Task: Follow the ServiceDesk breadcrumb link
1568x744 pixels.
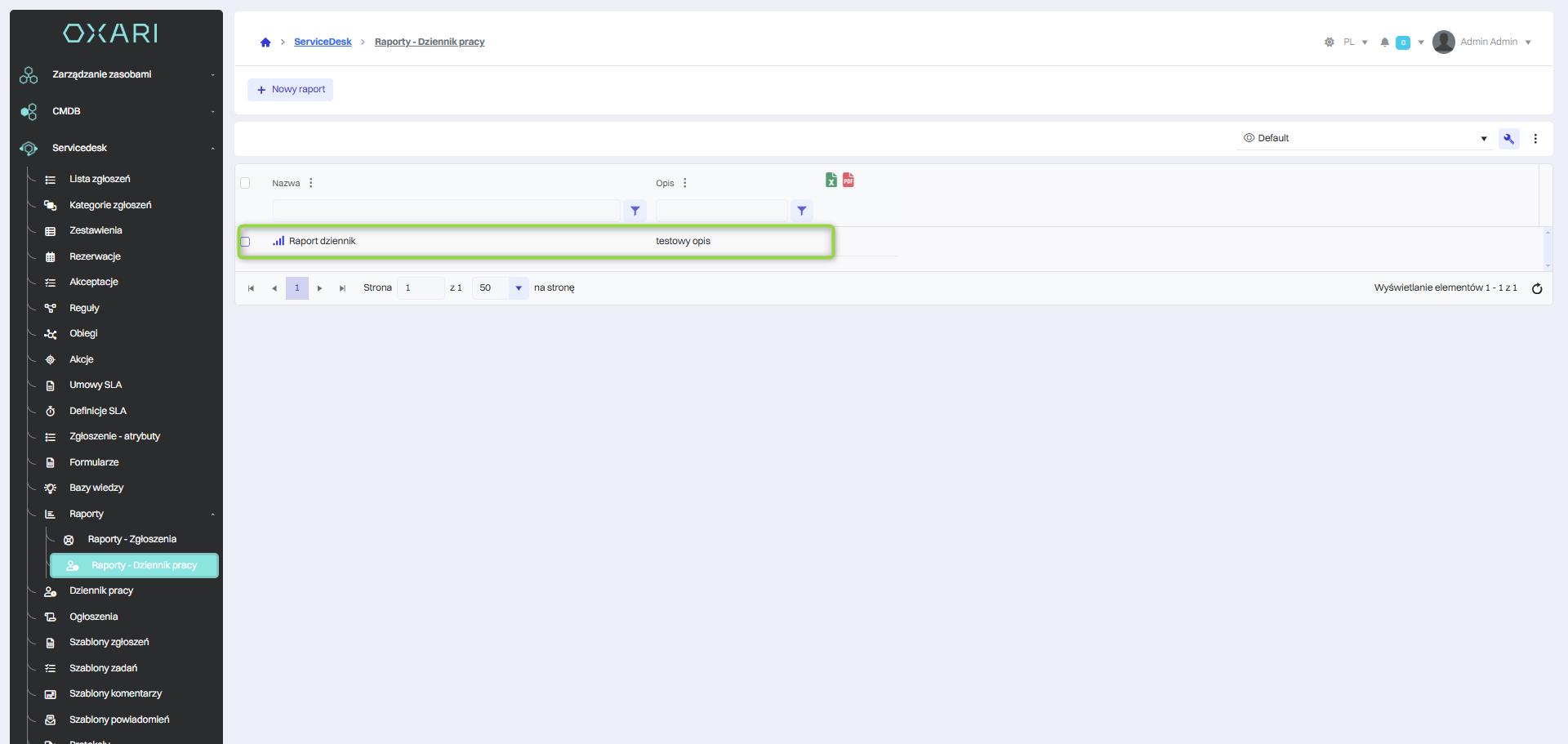Action: coord(323,42)
